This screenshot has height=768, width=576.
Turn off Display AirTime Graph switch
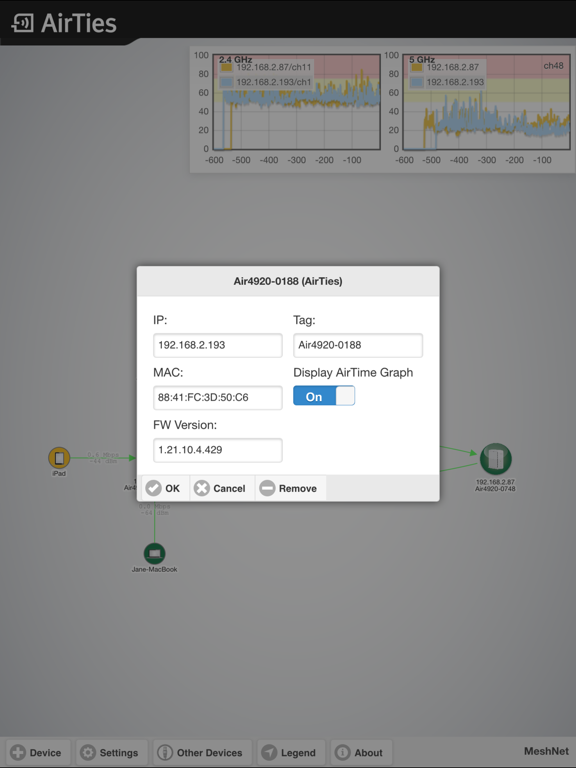tap(324, 396)
